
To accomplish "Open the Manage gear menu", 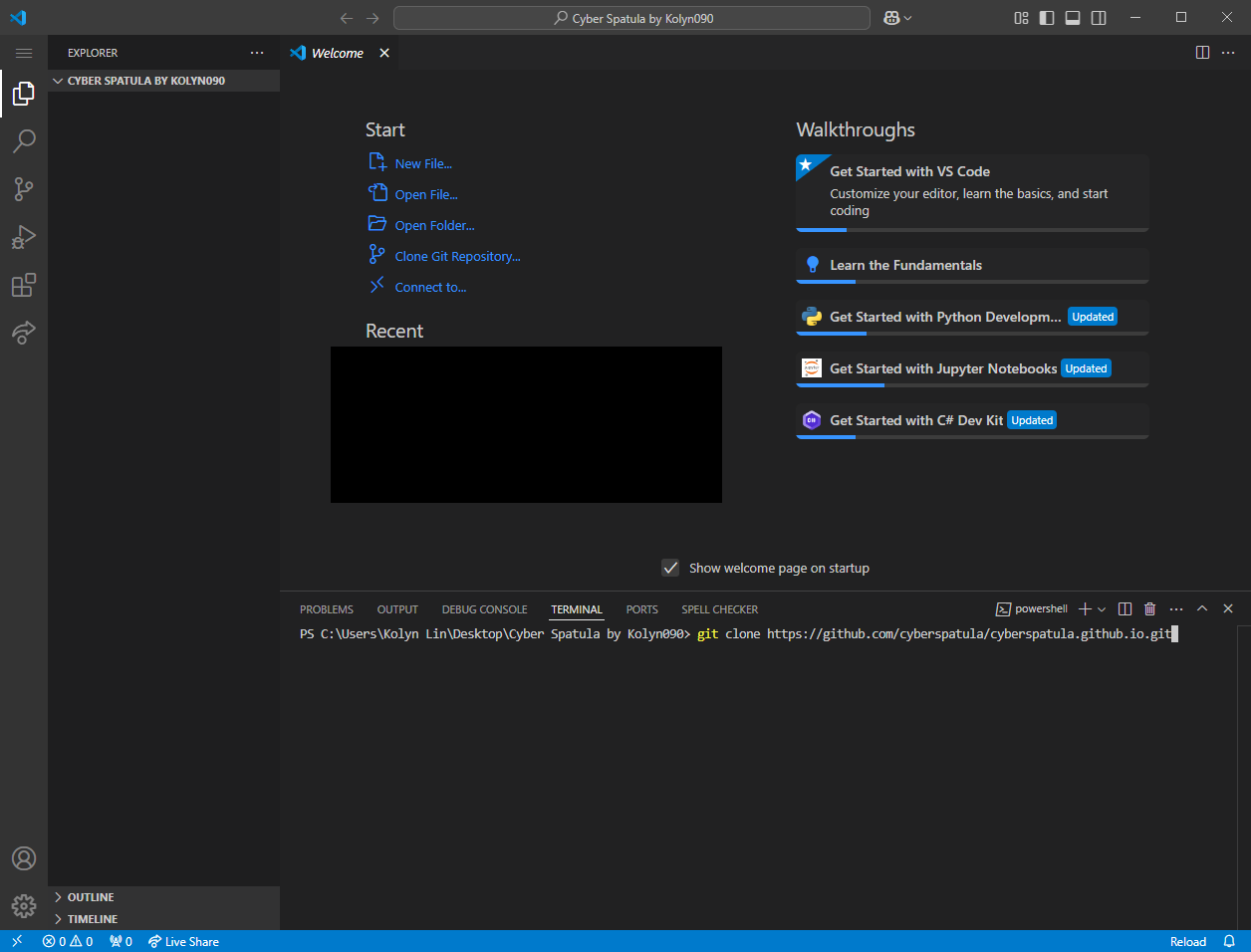I will point(24,905).
